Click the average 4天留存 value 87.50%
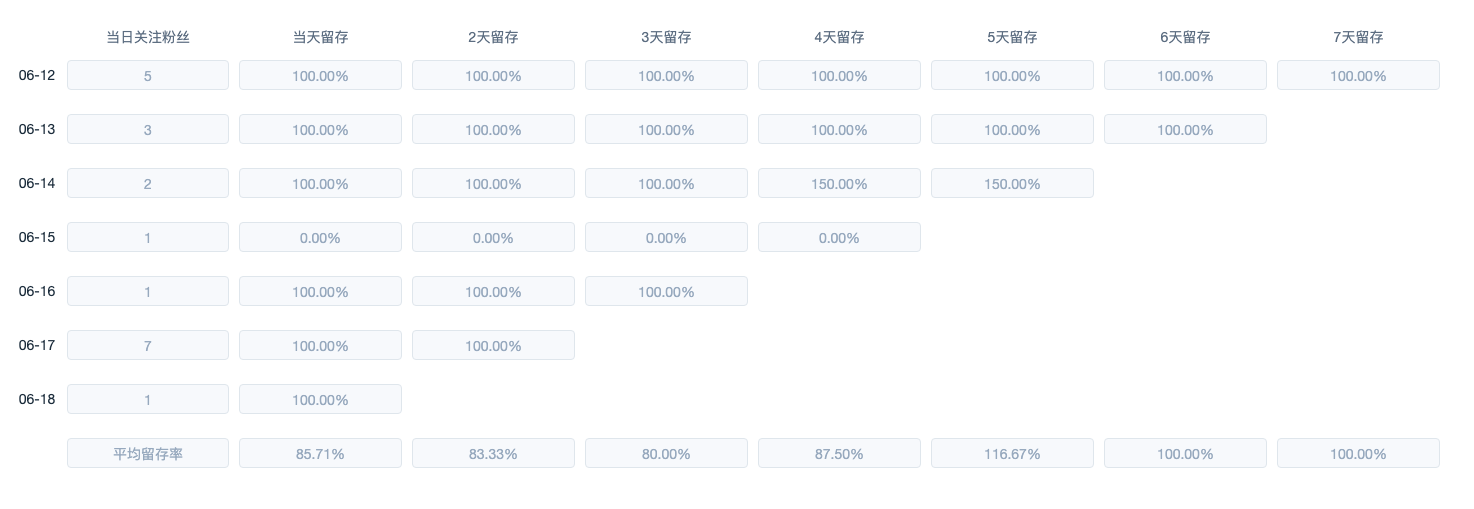The height and width of the screenshot is (509, 1474). 839,454
